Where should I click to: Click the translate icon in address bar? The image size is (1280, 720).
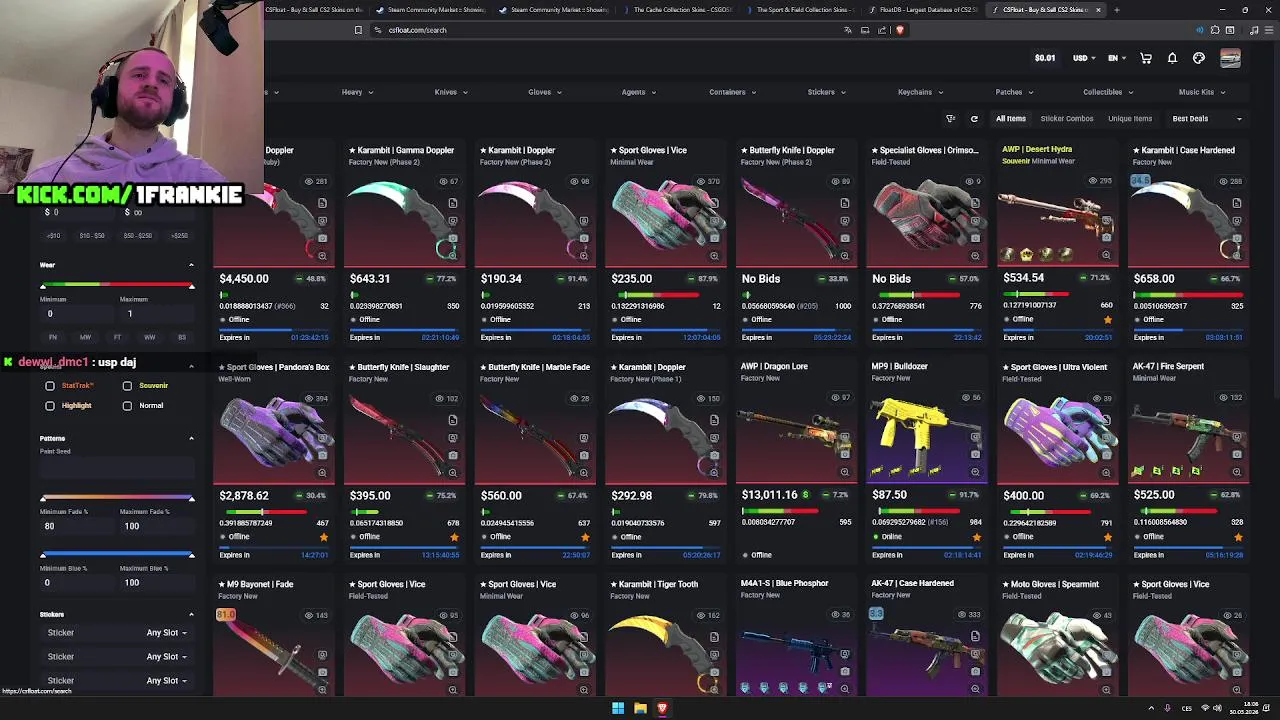(x=848, y=30)
